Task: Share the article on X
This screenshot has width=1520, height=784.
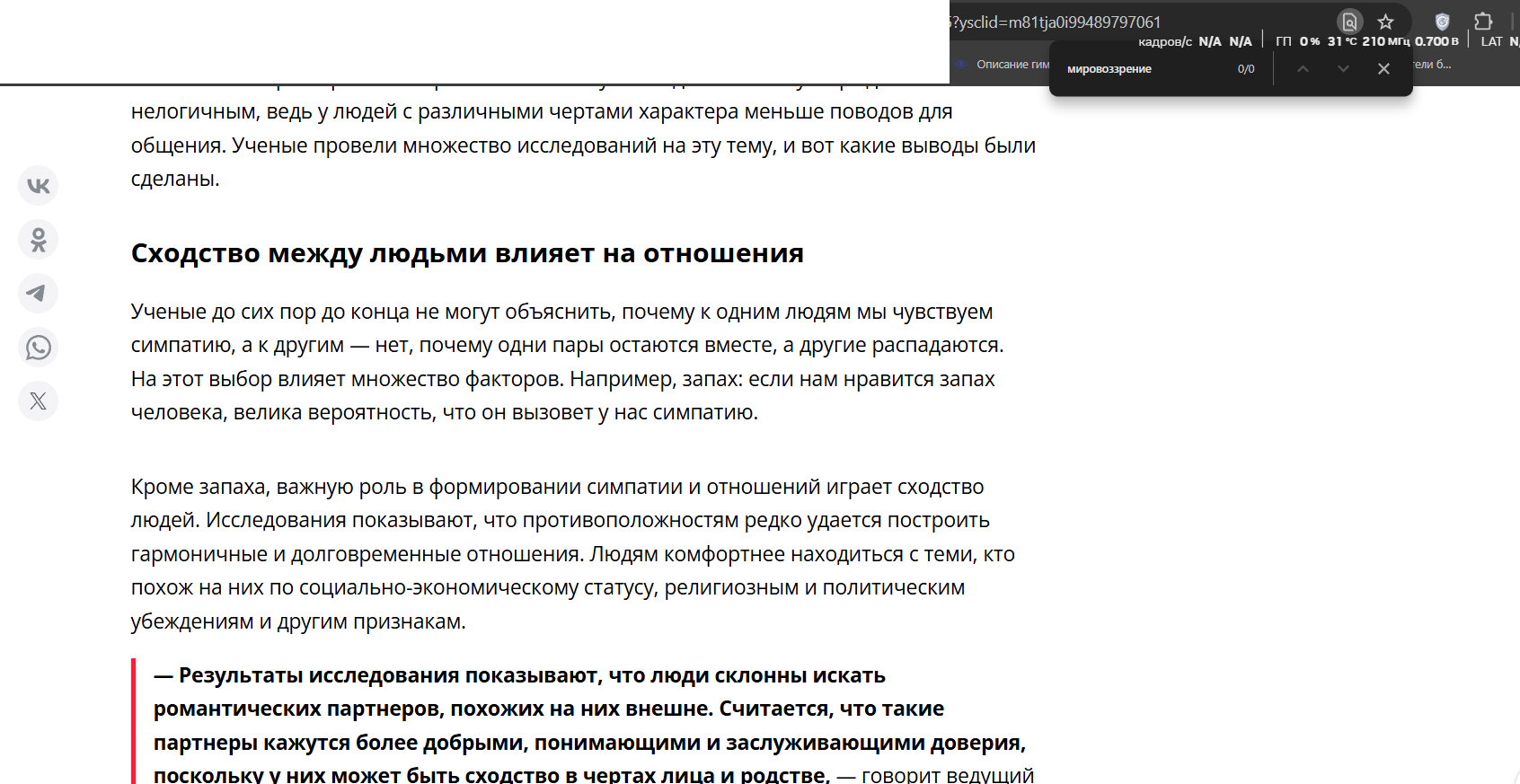Action: (x=39, y=401)
